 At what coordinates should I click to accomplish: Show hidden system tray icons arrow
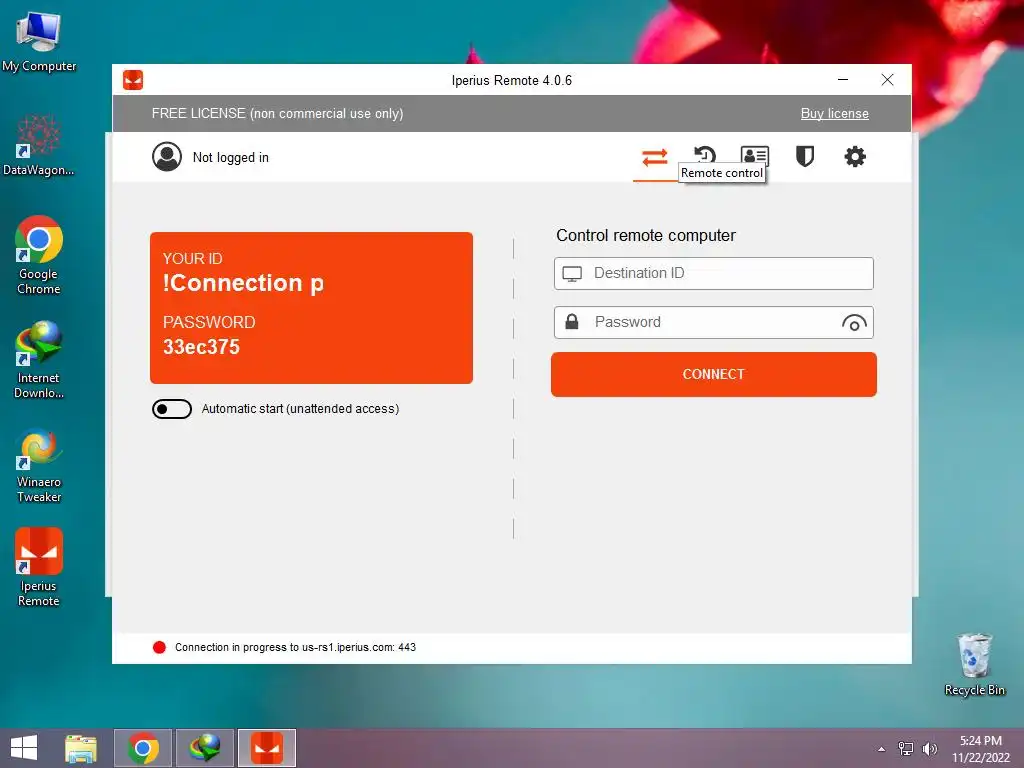point(882,749)
